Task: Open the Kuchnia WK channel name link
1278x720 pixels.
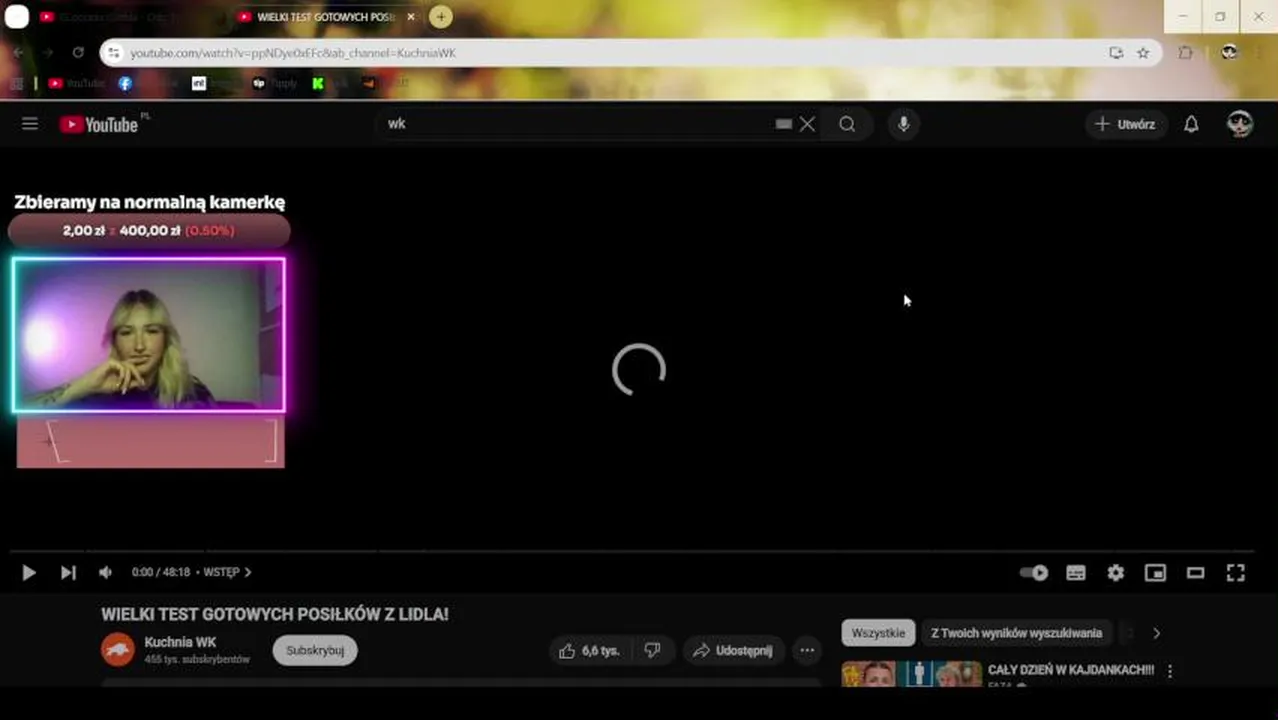Action: (x=180, y=642)
